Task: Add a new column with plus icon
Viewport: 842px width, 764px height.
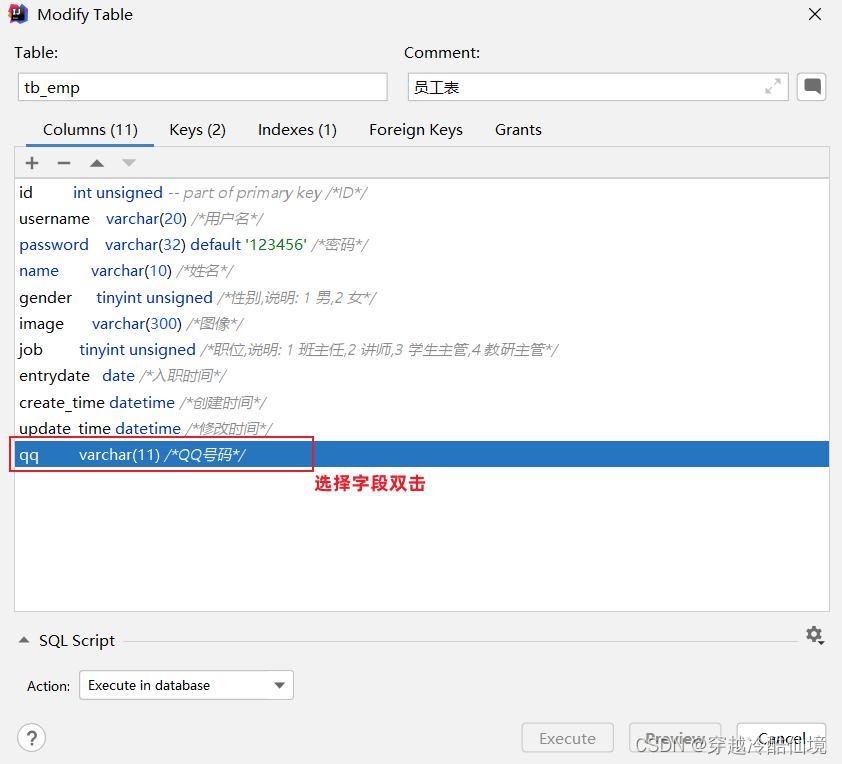Action: 32,163
